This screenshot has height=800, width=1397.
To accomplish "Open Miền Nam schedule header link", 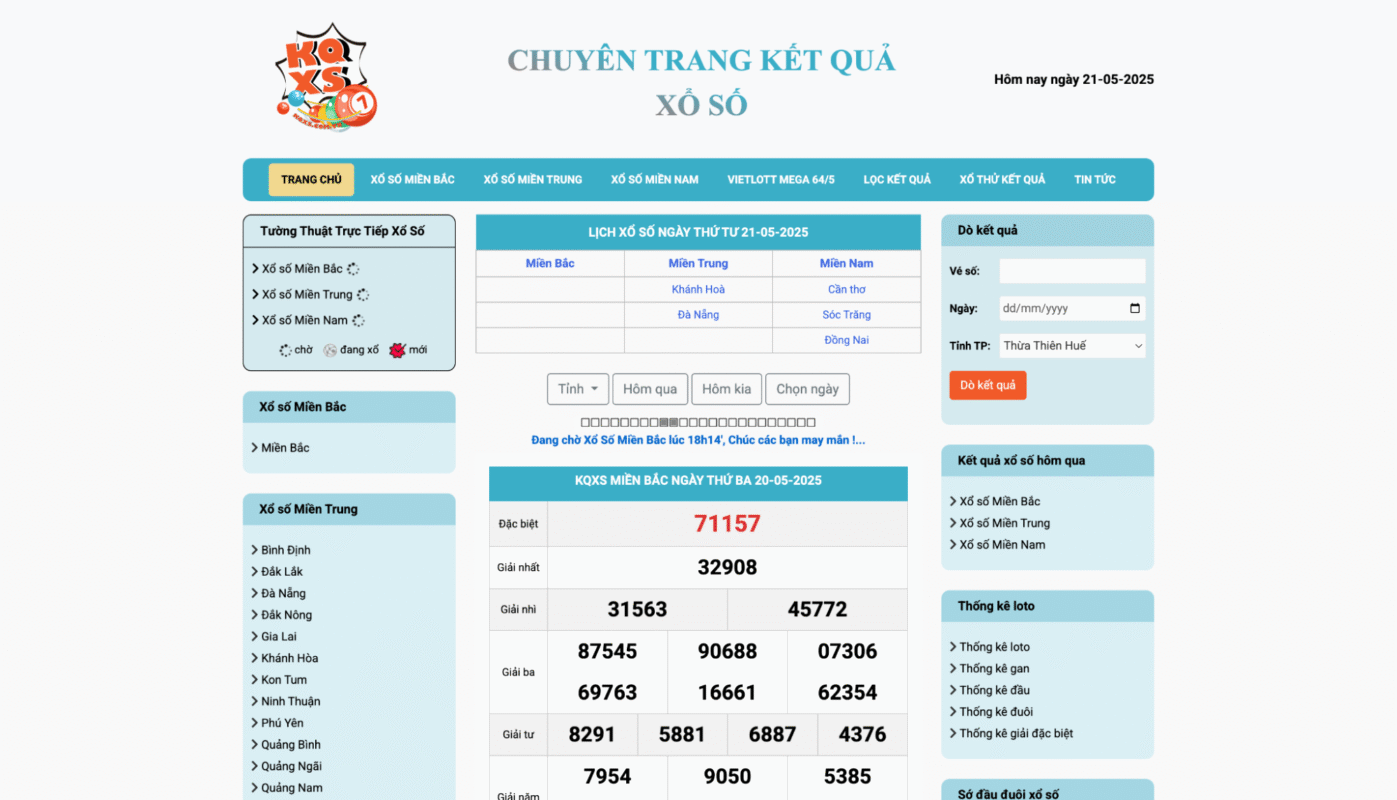I will tap(846, 264).
